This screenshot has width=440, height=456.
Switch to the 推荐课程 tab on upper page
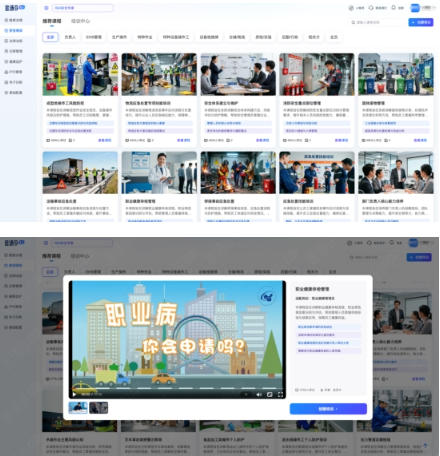tap(52, 21)
